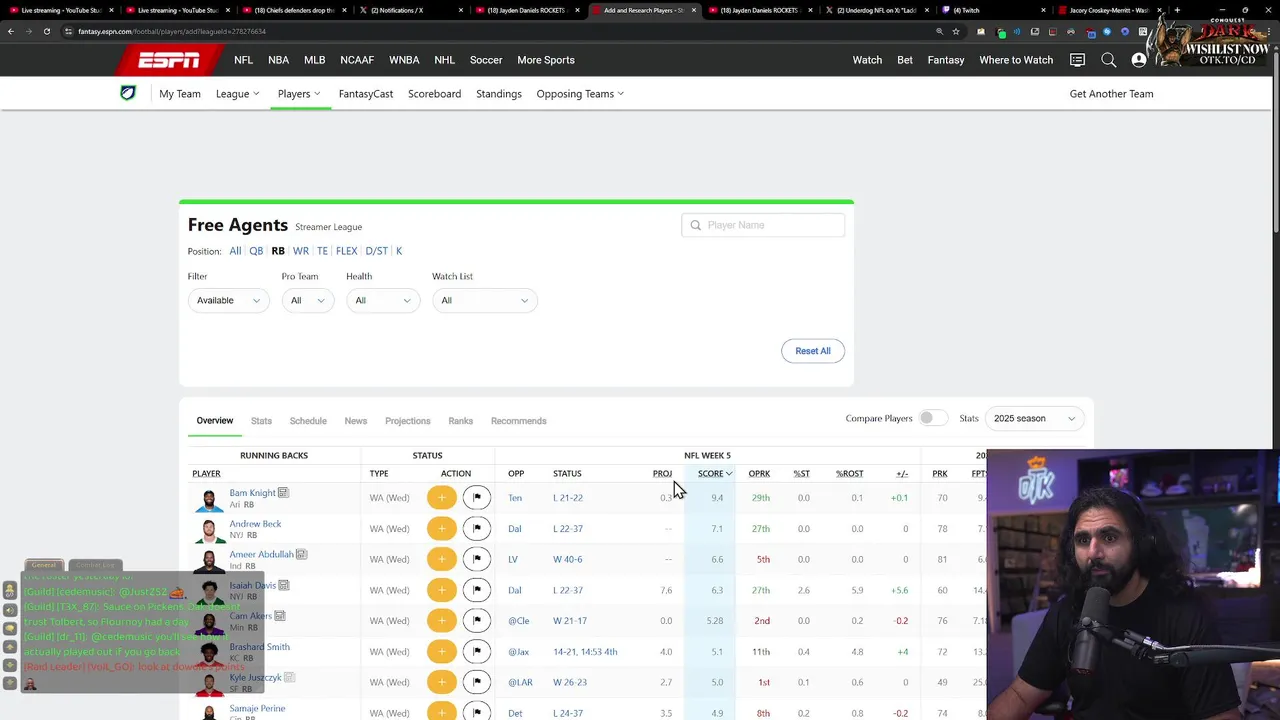Switch to the Projections tab
This screenshot has width=1280, height=720.
point(408,421)
